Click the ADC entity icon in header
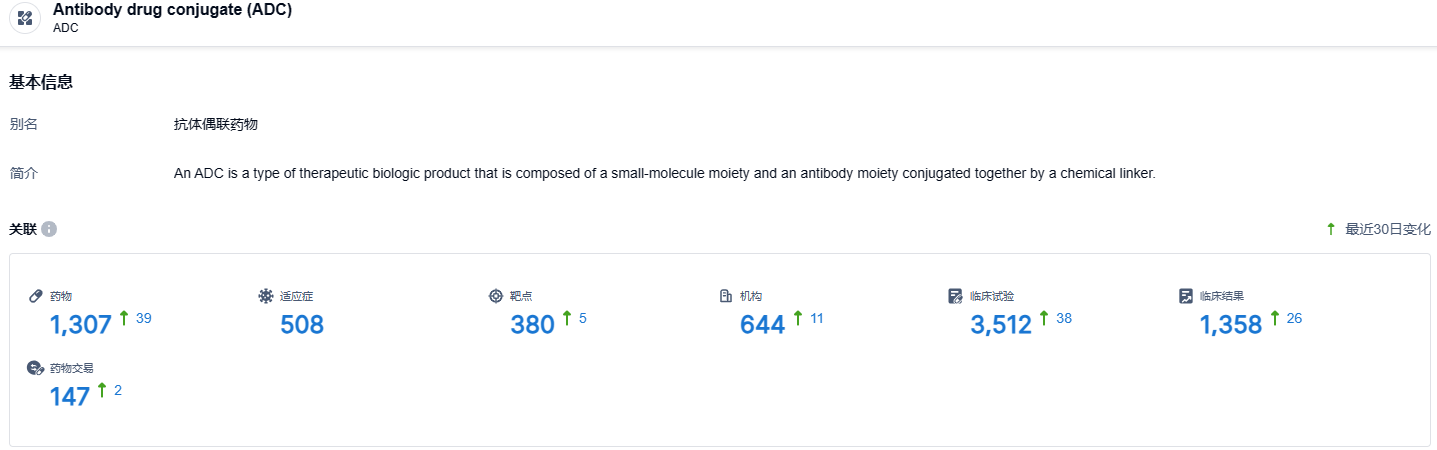Viewport: 1437px width, 450px height. pyautogui.click(x=25, y=19)
